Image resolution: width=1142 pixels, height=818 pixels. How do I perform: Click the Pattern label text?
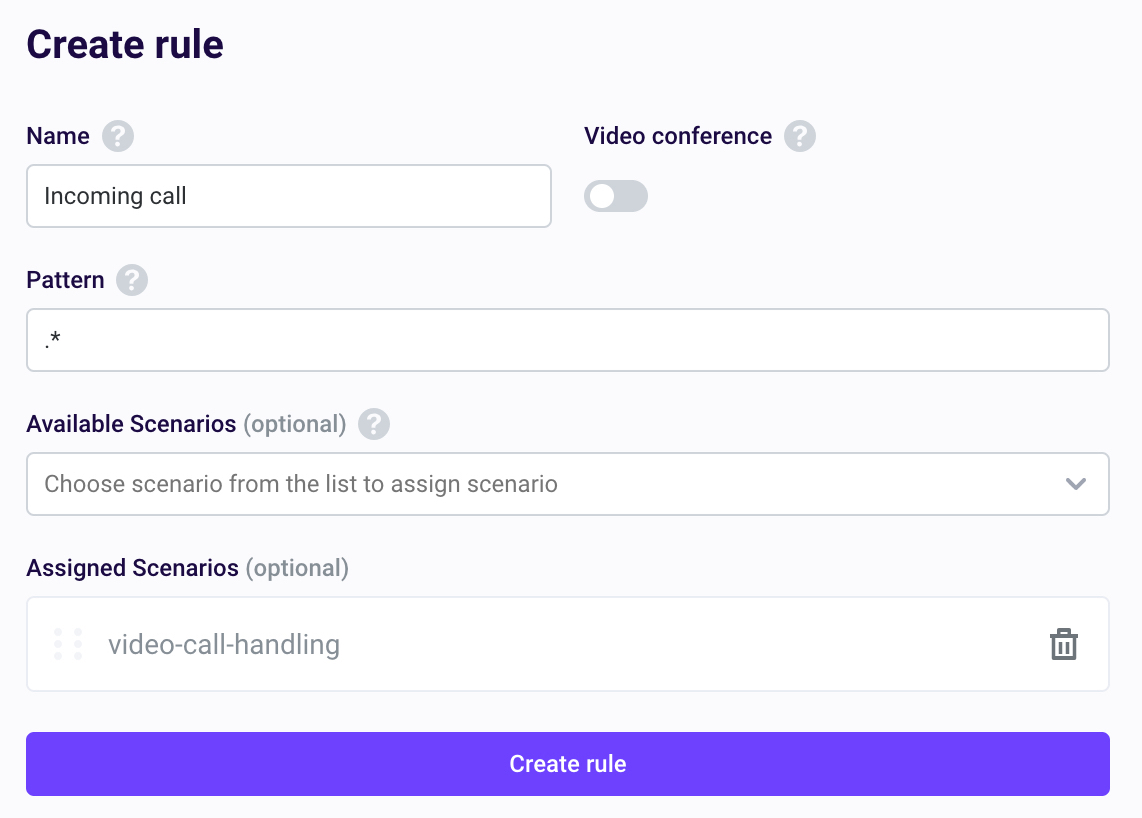(66, 280)
